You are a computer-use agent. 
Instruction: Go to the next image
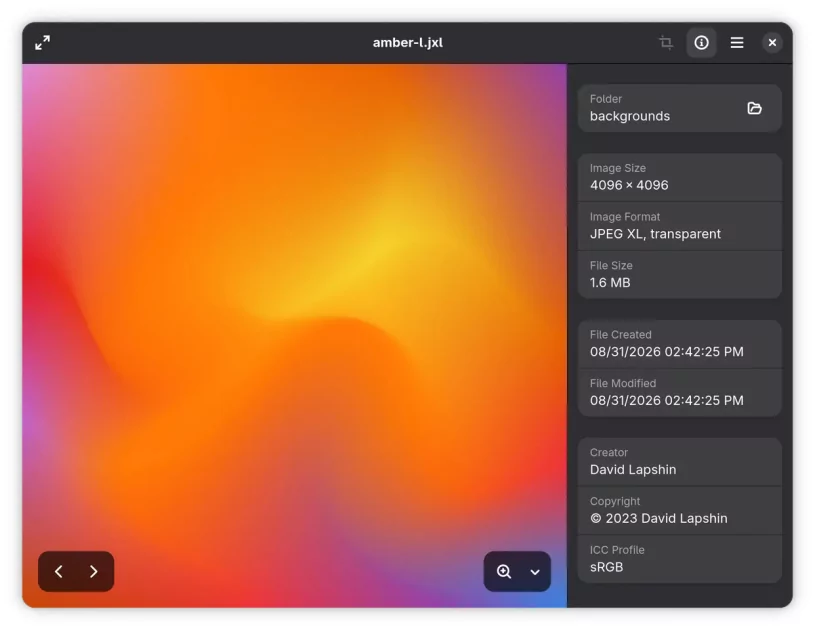[x=94, y=571]
